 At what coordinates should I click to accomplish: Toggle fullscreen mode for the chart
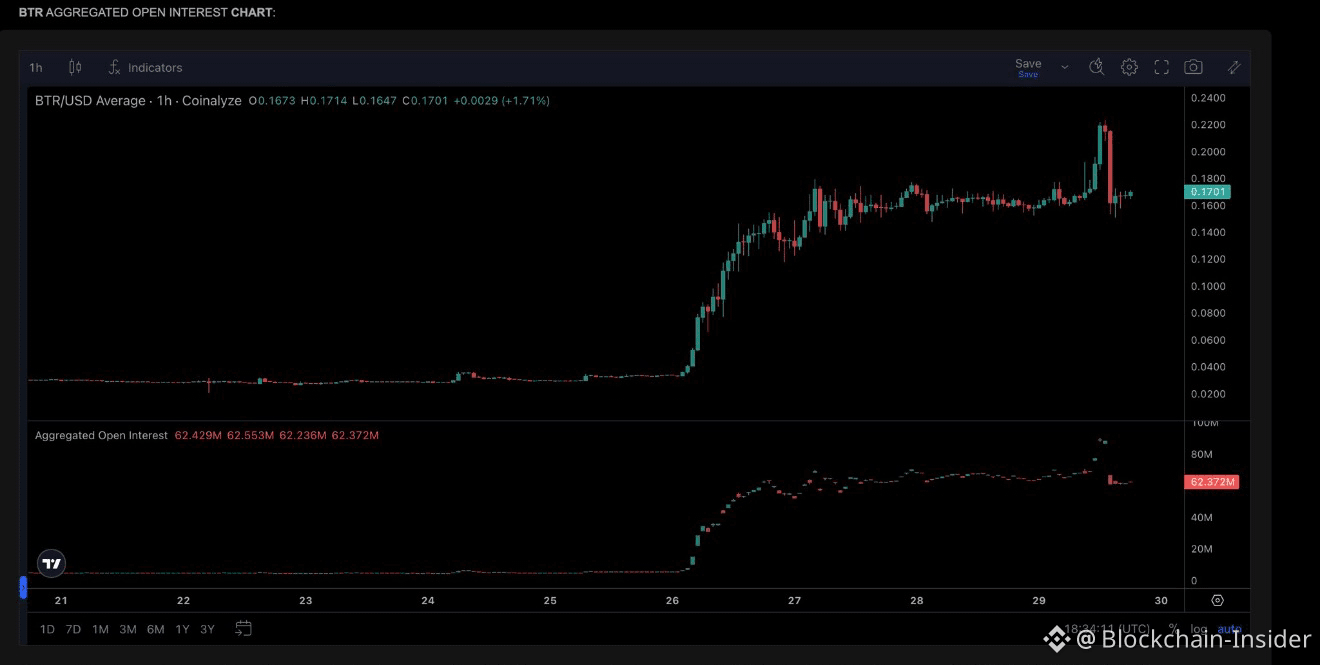pyautogui.click(x=1161, y=67)
